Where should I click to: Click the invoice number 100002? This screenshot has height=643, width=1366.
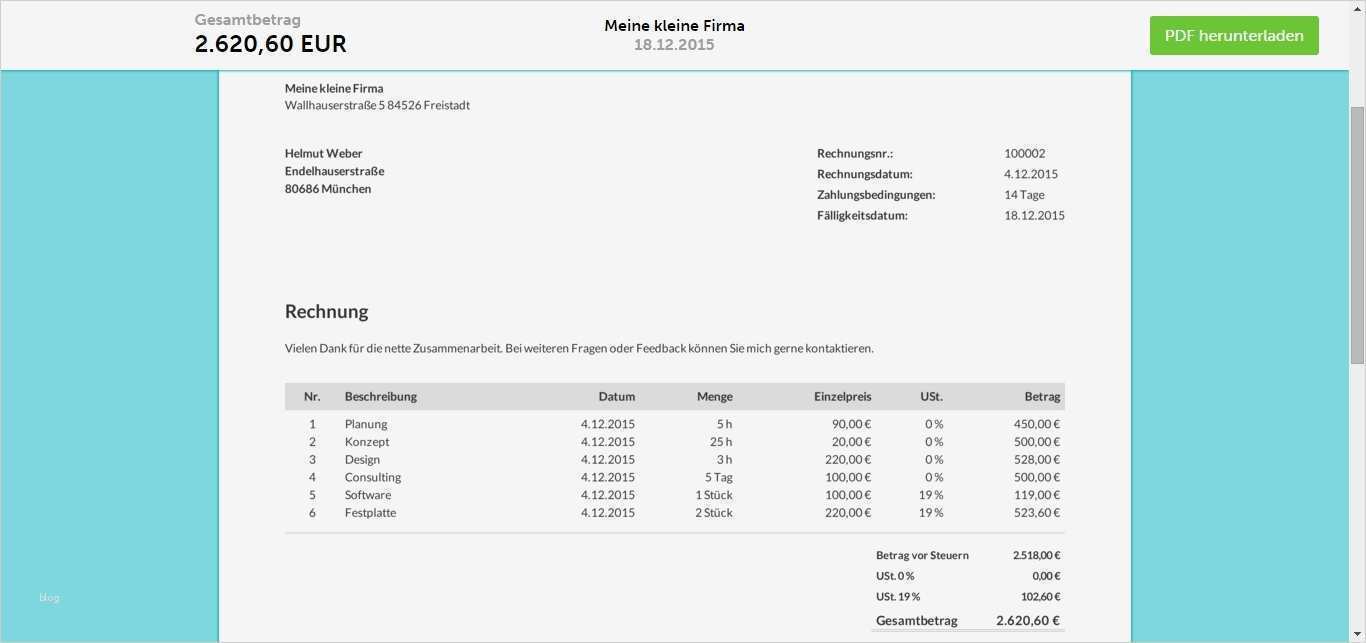(x=1024, y=154)
